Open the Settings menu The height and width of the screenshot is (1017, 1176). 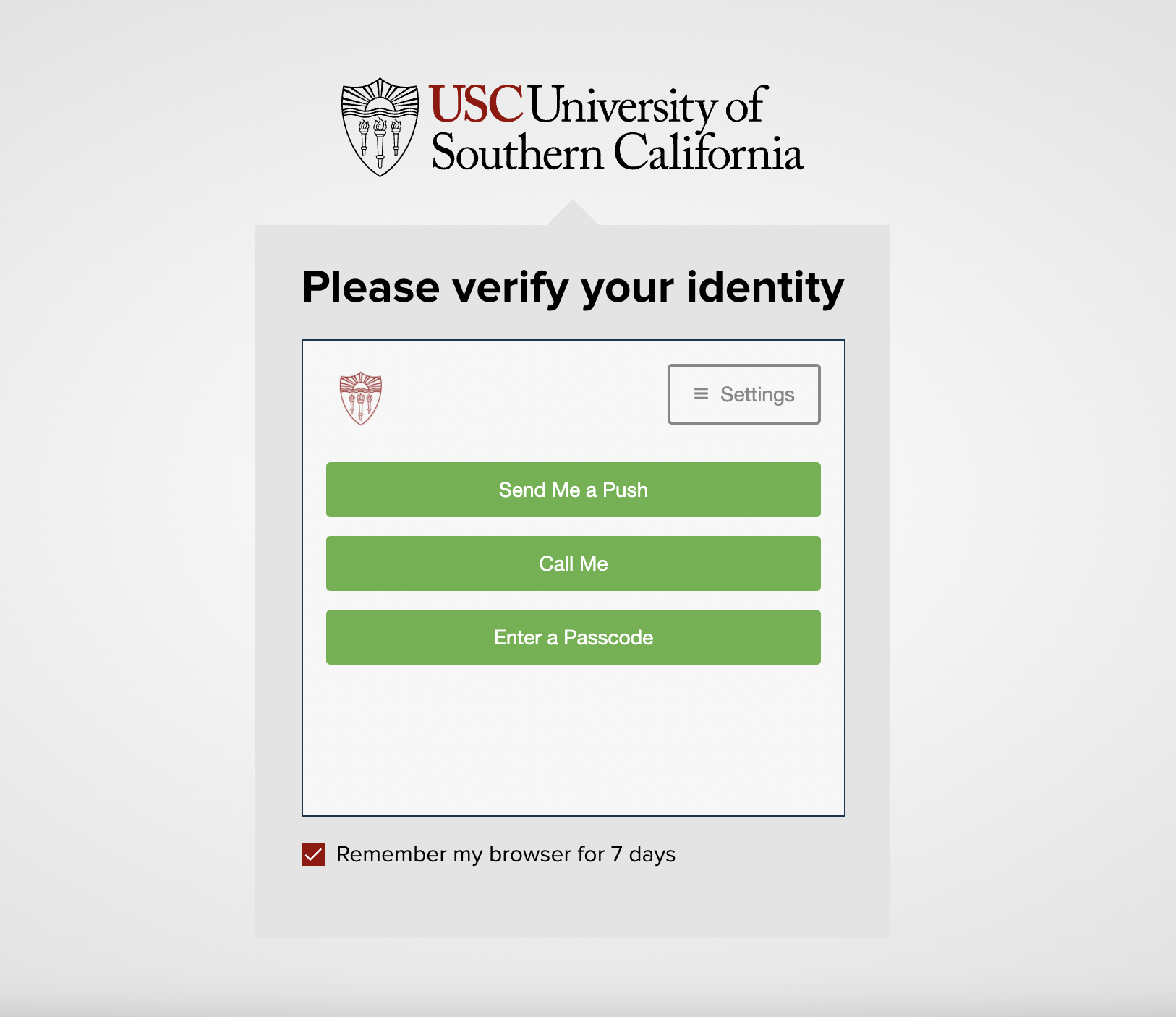743,394
